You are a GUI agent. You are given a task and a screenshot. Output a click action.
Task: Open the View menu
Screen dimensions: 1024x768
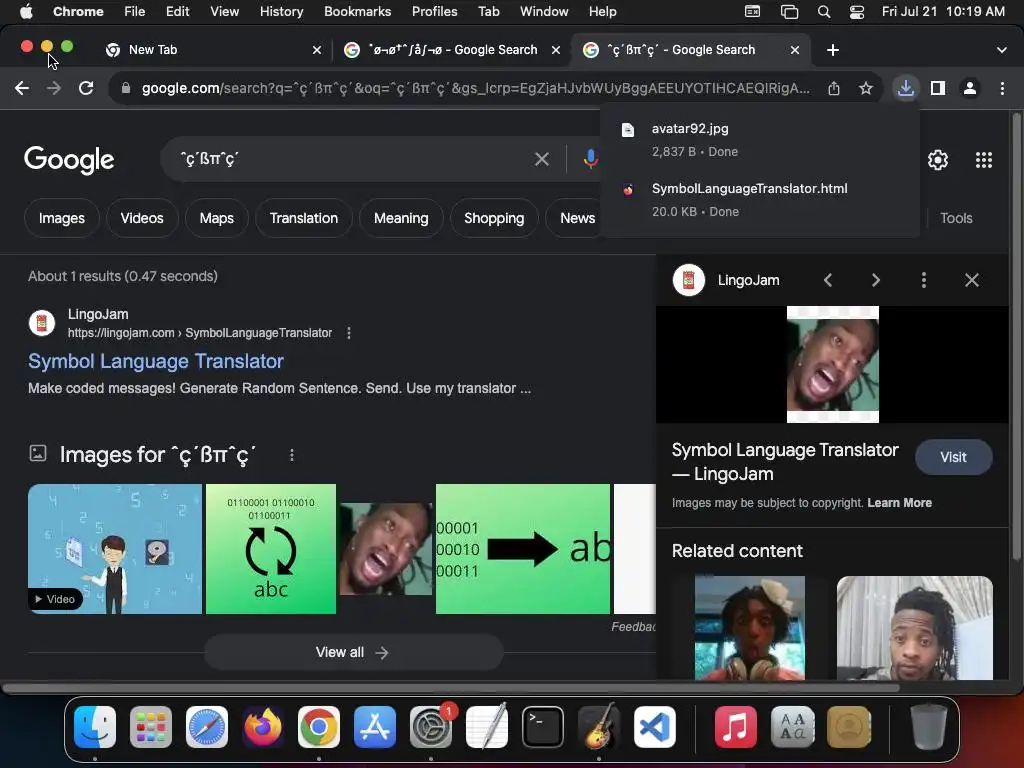click(224, 12)
